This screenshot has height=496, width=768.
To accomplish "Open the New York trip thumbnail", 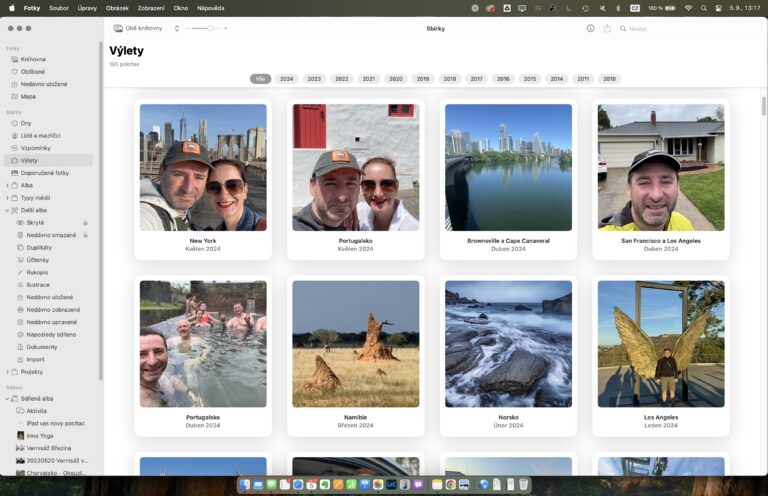I will point(203,167).
